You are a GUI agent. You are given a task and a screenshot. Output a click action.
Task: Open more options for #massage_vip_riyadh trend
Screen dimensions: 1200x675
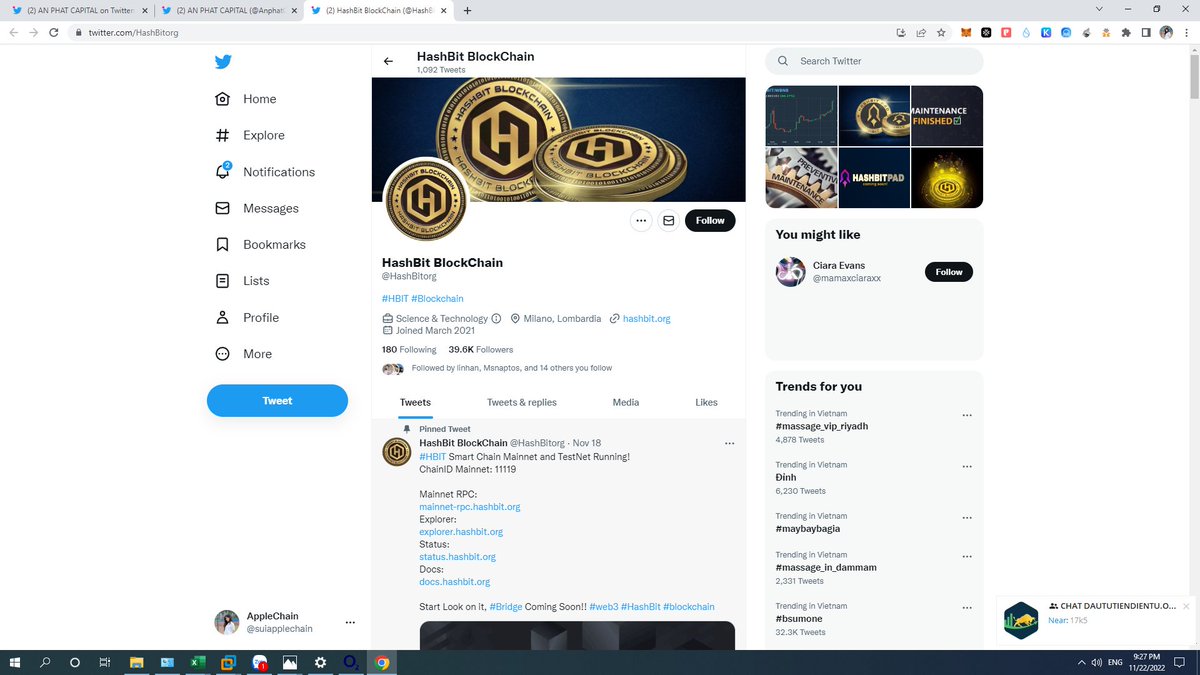tap(966, 415)
